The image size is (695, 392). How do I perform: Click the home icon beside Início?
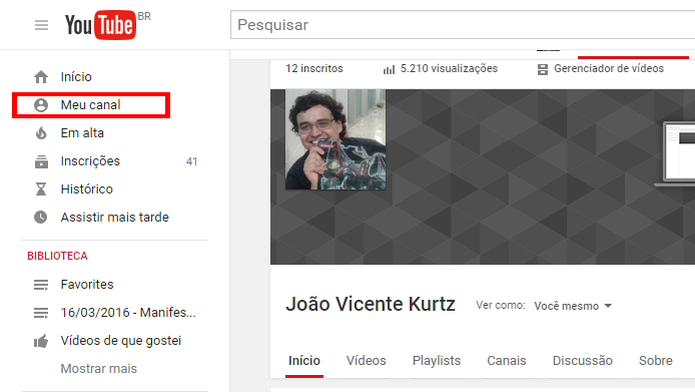[x=41, y=77]
